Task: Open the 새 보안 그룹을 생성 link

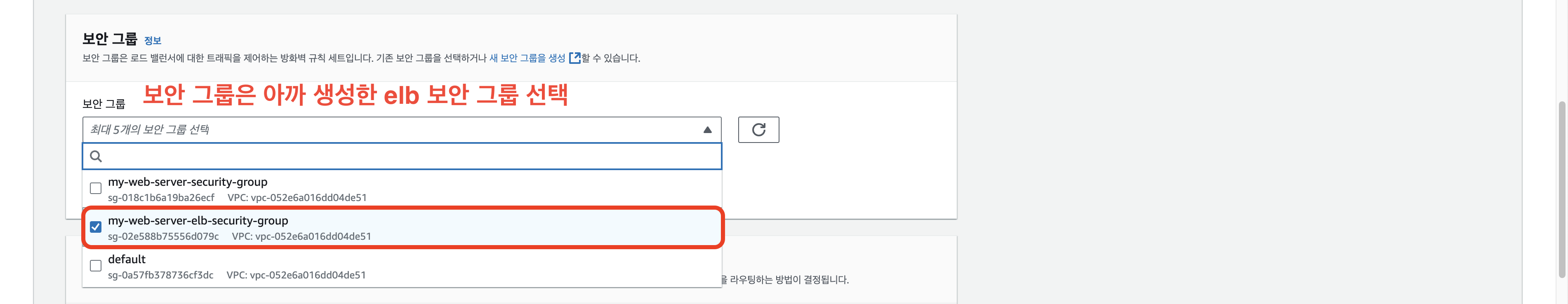Action: tap(527, 58)
